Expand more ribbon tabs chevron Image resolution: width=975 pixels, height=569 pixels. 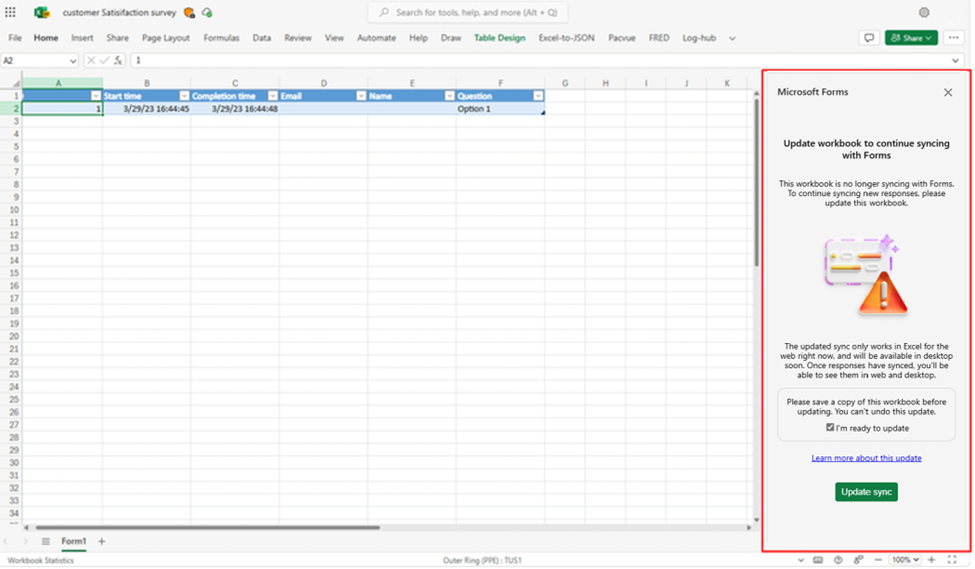[732, 39]
